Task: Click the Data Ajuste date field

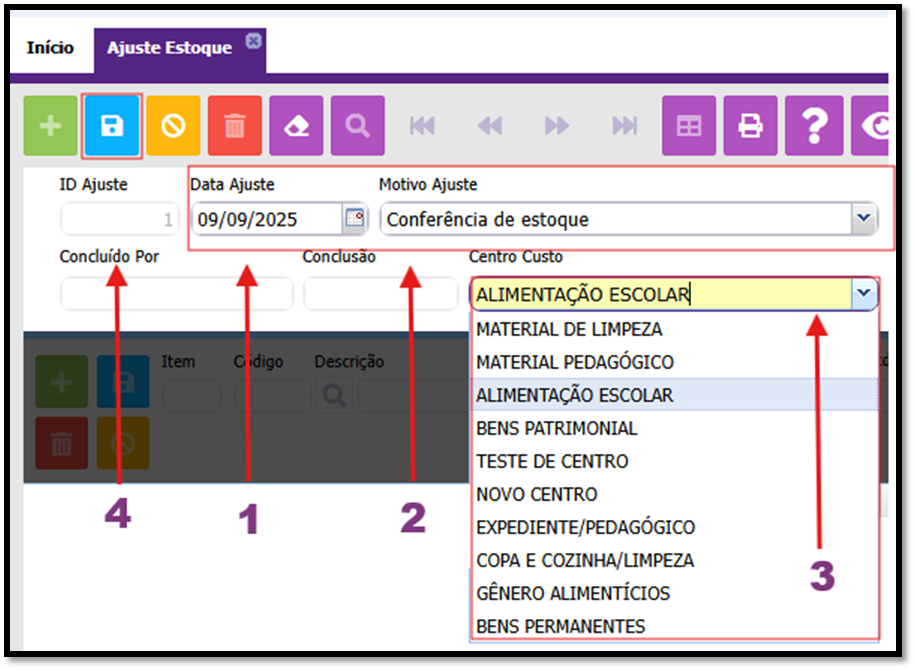Action: pos(266,219)
